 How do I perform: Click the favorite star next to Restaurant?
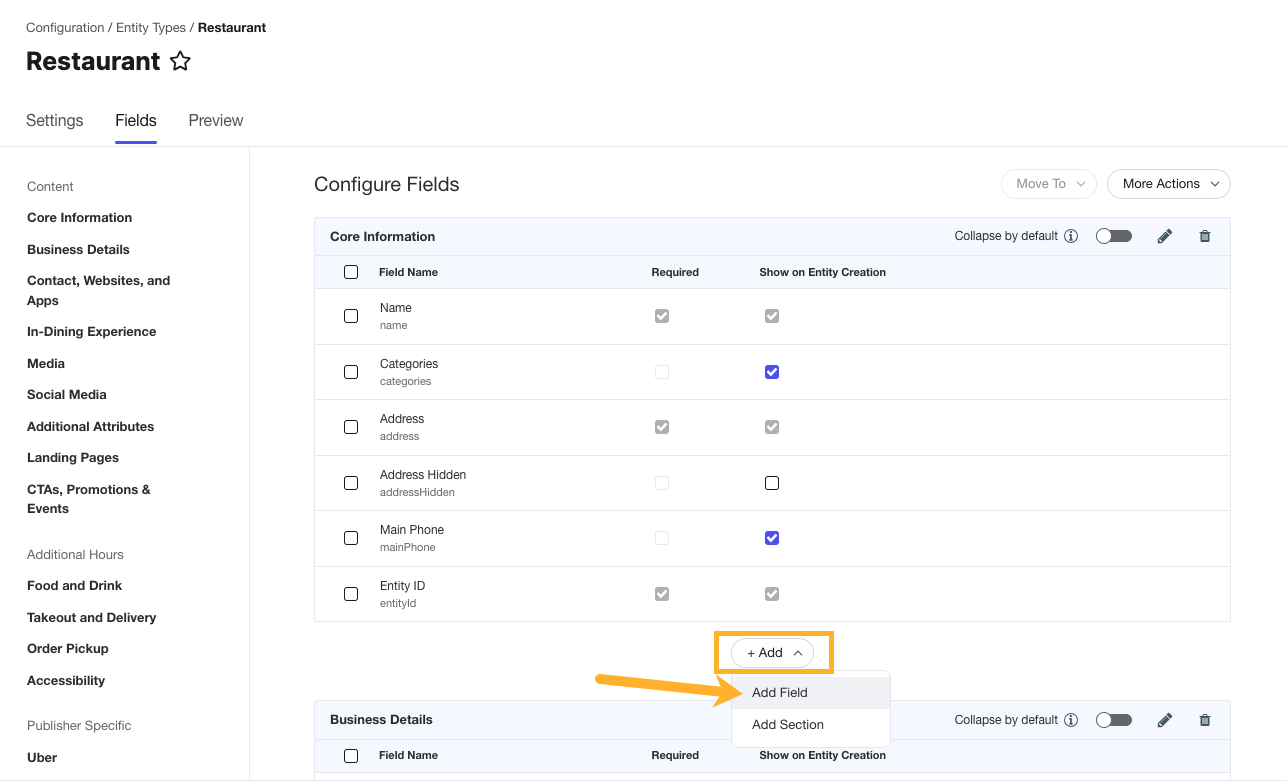pos(180,62)
